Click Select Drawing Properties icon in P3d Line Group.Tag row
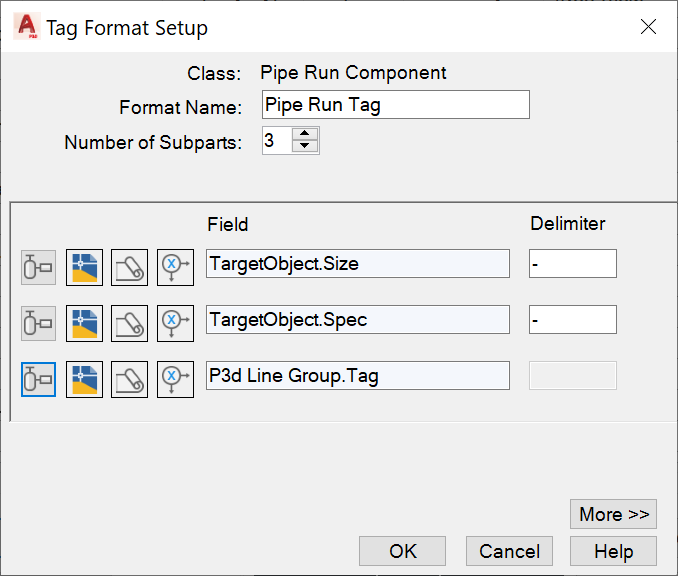The image size is (678, 576). tap(84, 379)
